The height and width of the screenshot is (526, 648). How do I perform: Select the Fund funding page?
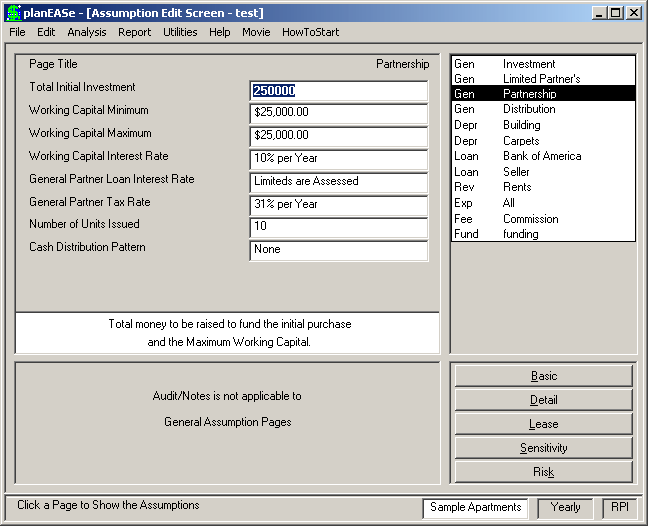click(543, 234)
